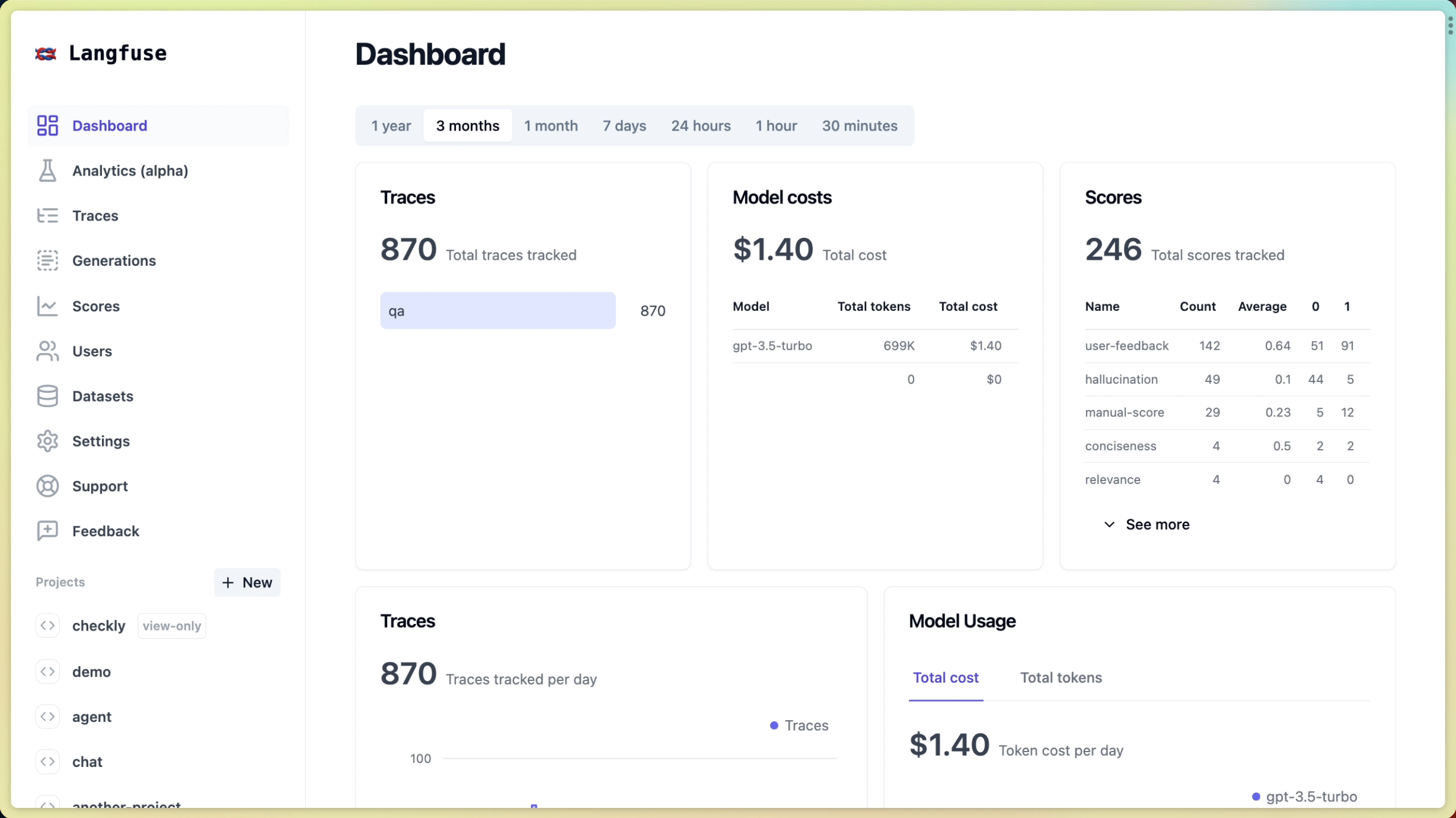
Task: Open Datasets using its database icon
Action: [x=47, y=396]
